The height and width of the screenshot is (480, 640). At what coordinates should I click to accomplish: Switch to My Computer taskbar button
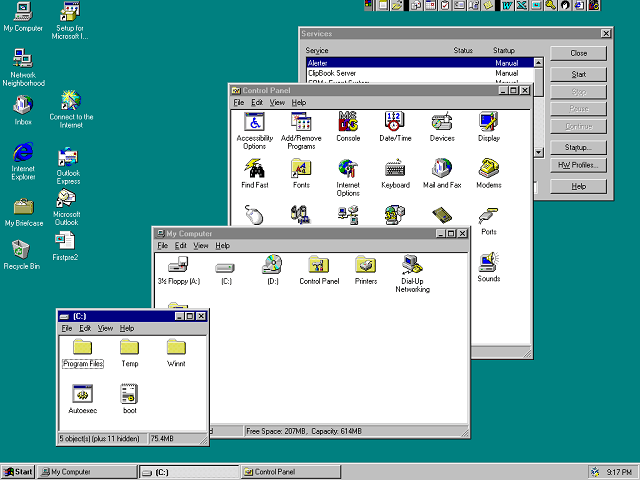coord(87,472)
